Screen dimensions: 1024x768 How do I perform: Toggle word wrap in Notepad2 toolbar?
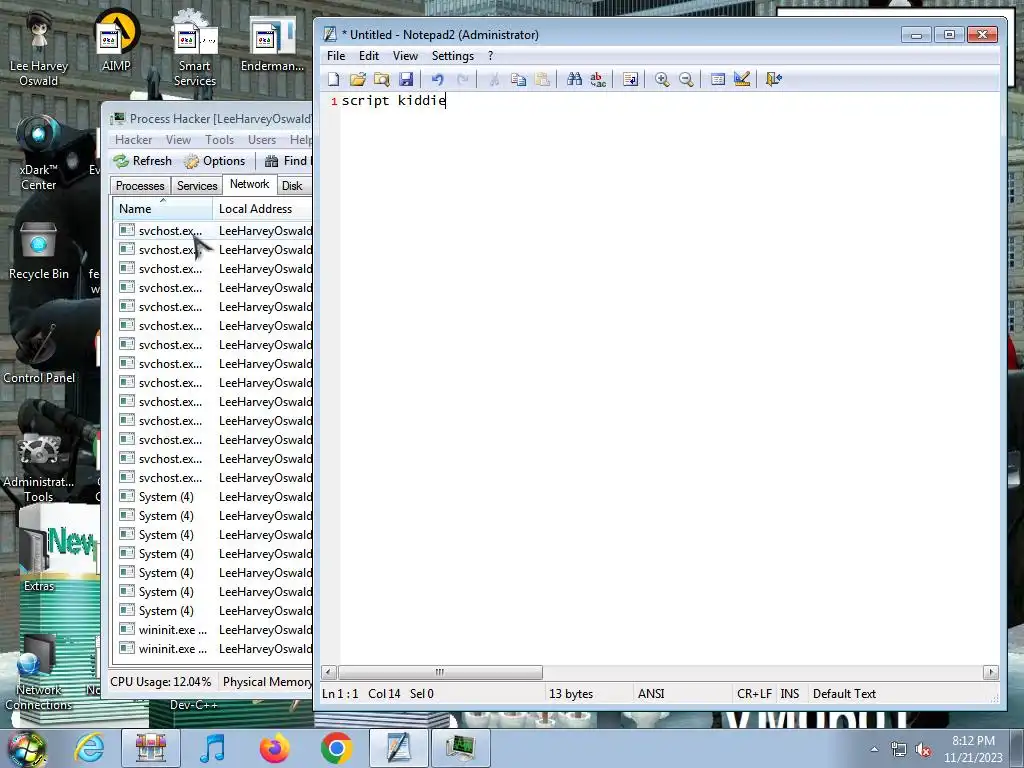(630, 79)
